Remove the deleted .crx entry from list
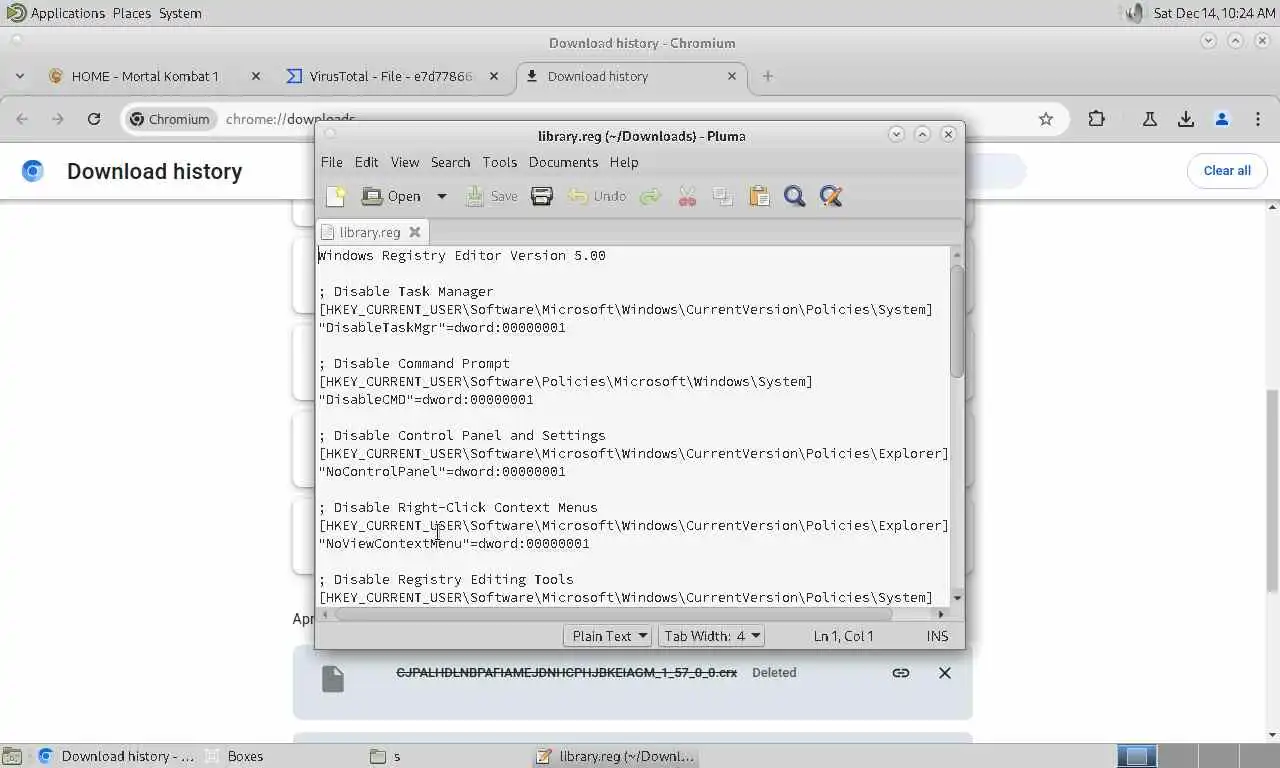This screenshot has height=768, width=1280. pos(945,673)
